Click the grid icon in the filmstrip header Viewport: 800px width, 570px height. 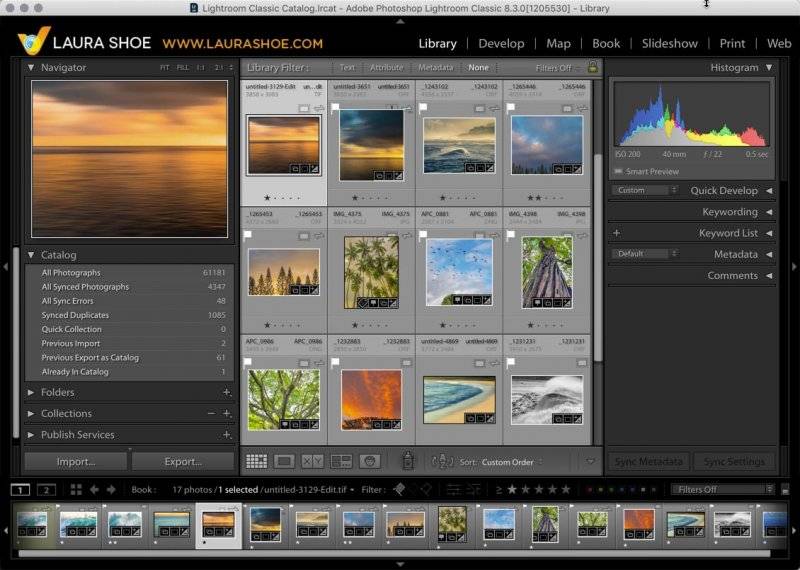[76, 490]
